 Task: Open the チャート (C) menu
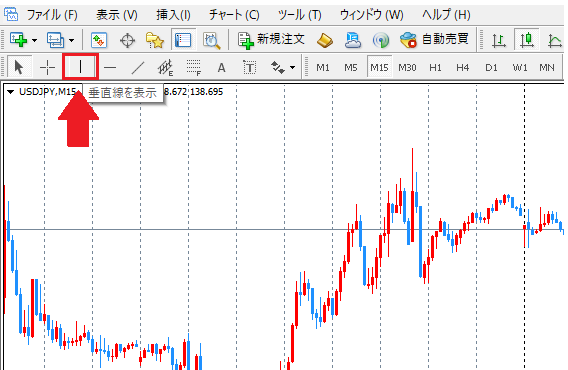click(234, 15)
